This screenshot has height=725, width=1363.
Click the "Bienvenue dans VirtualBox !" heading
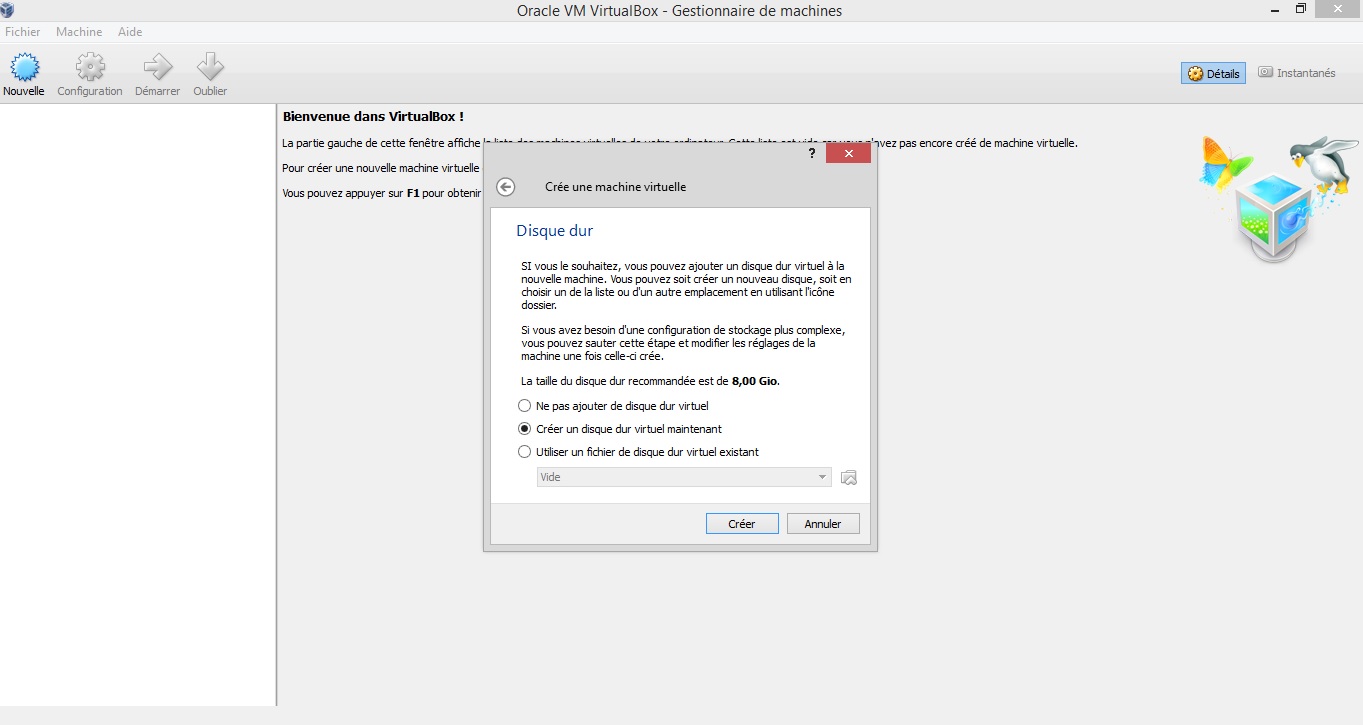pyautogui.click(x=373, y=117)
